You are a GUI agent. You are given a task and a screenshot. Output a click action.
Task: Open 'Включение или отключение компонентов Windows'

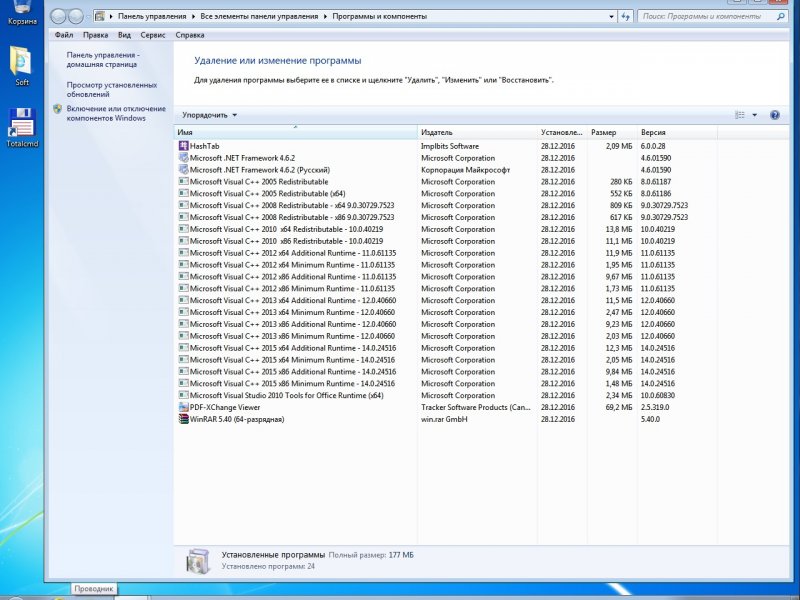pyautogui.click(x=116, y=113)
